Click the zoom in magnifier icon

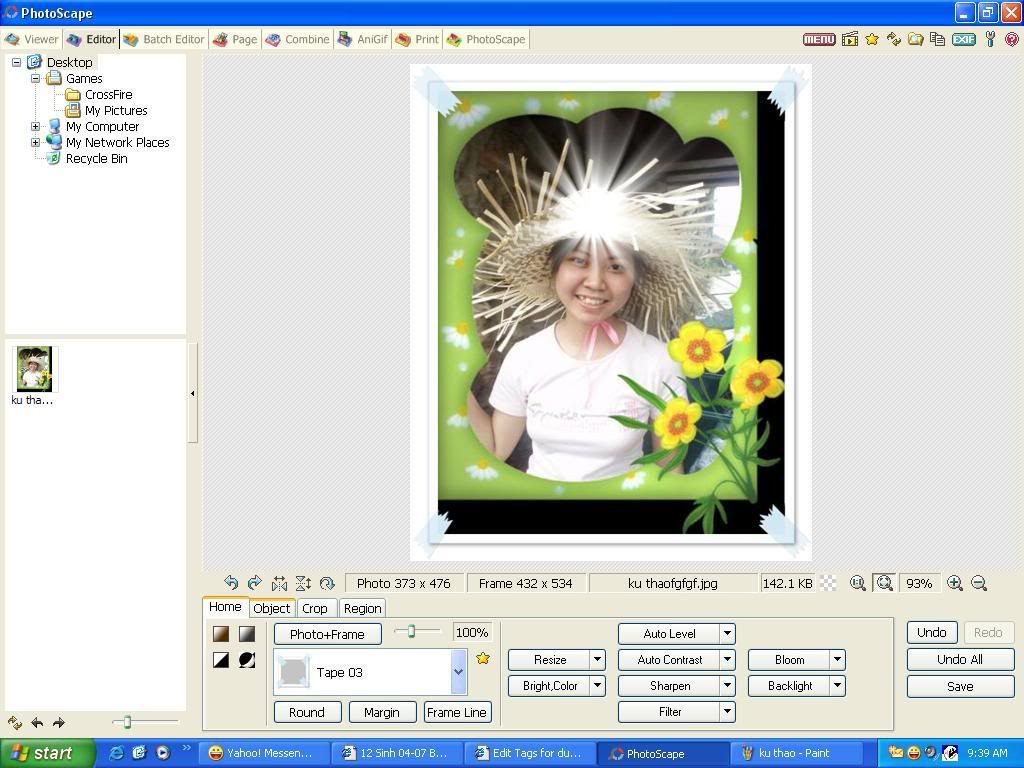955,583
